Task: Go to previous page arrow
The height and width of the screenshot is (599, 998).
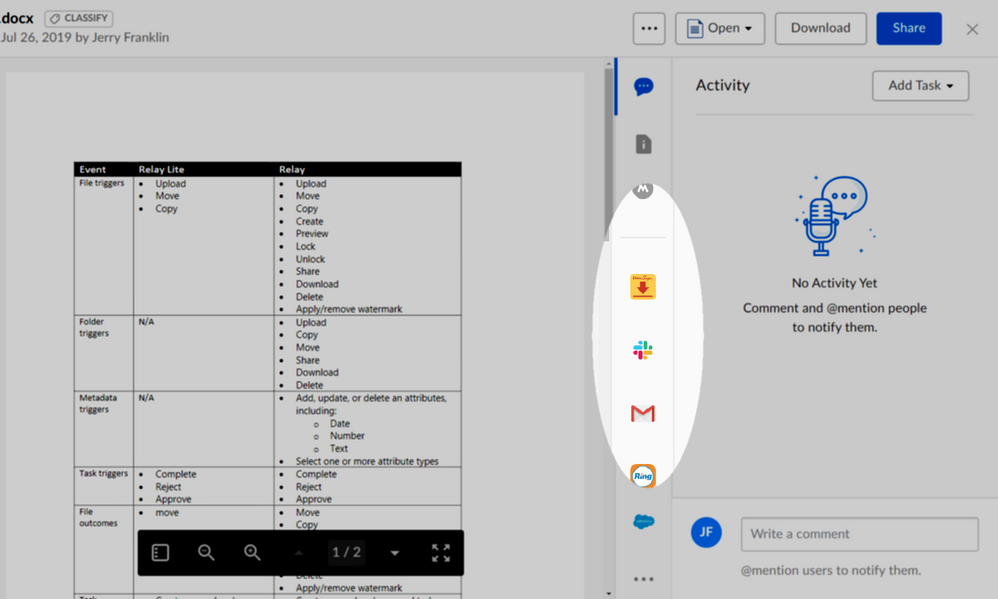Action: (299, 553)
